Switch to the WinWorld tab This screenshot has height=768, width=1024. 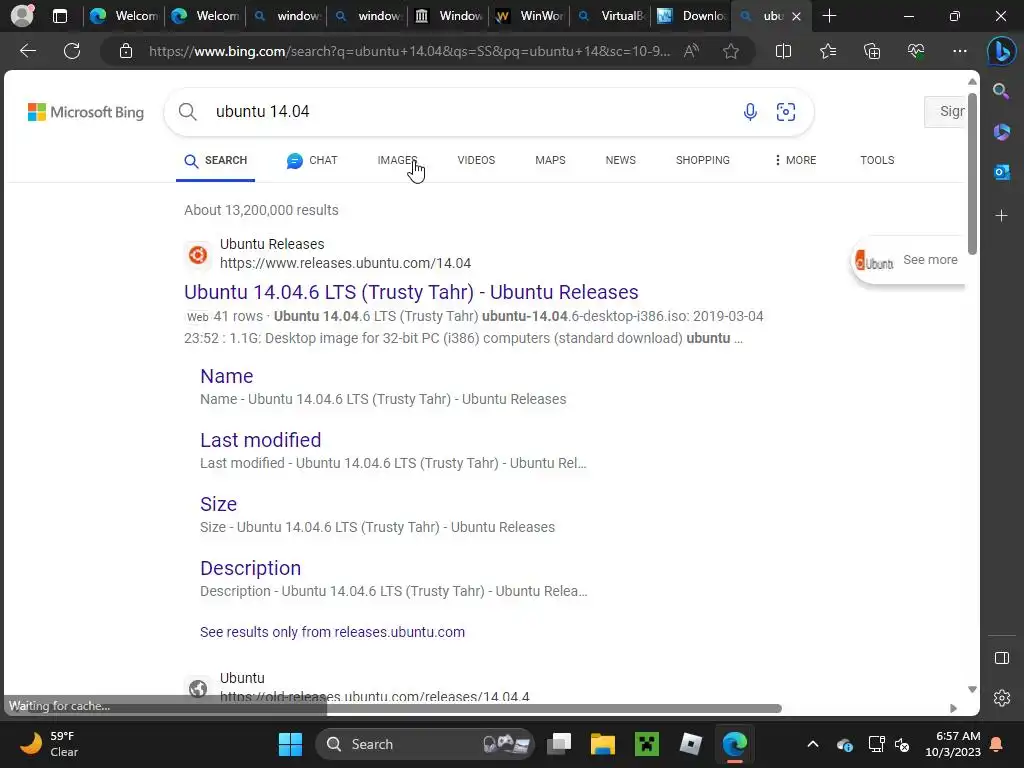pos(530,16)
